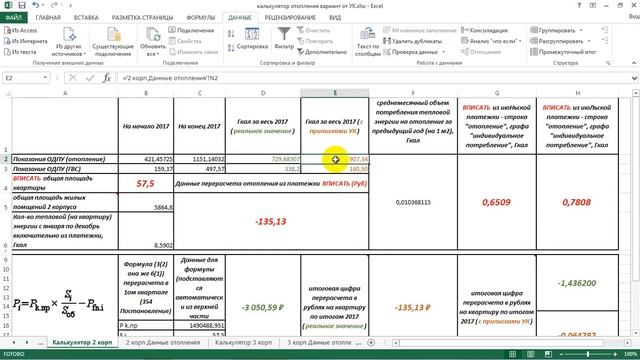Select column G header
Screen dimensions: 640x360
coord(497,93)
